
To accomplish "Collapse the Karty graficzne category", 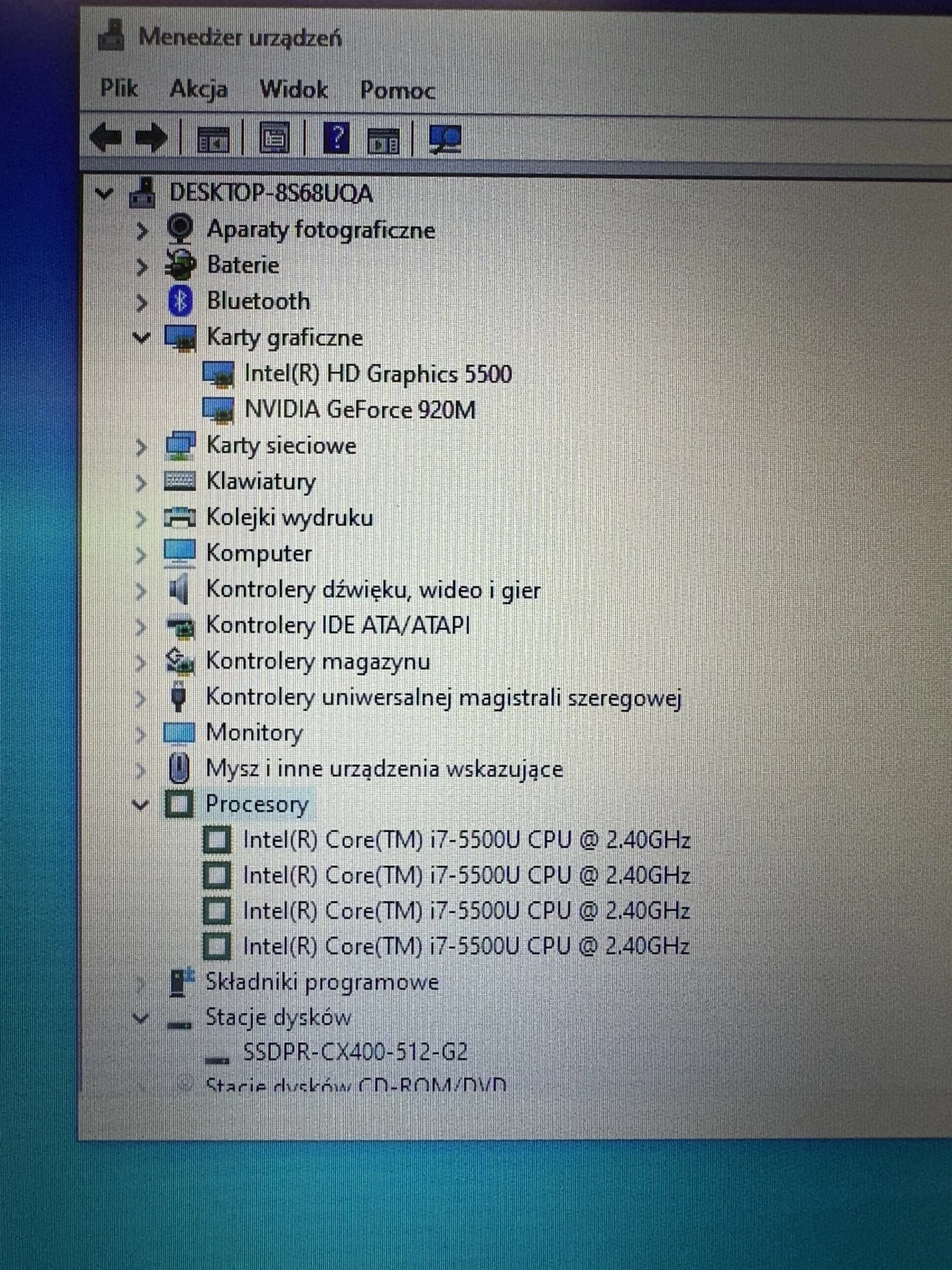I will click(x=142, y=338).
